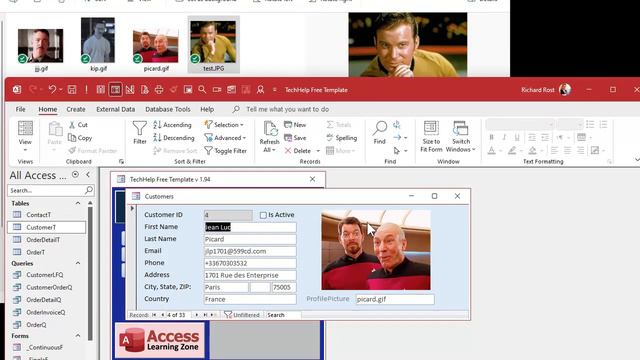The height and width of the screenshot is (360, 640).
Task: Select picard.gif thumbnail in file explorer
Action: pyautogui.click(x=156, y=46)
